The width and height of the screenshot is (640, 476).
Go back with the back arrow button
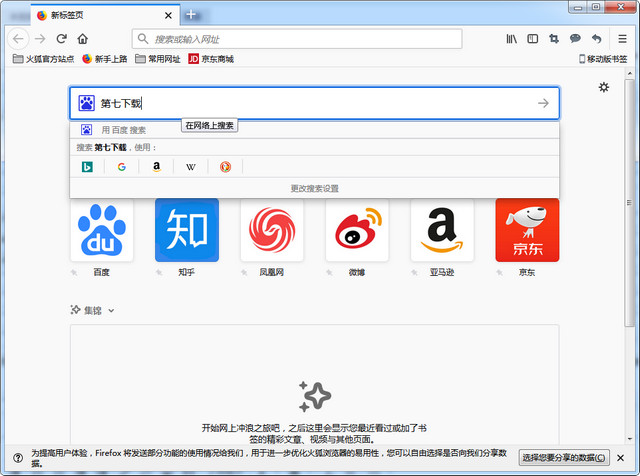[x=18, y=39]
